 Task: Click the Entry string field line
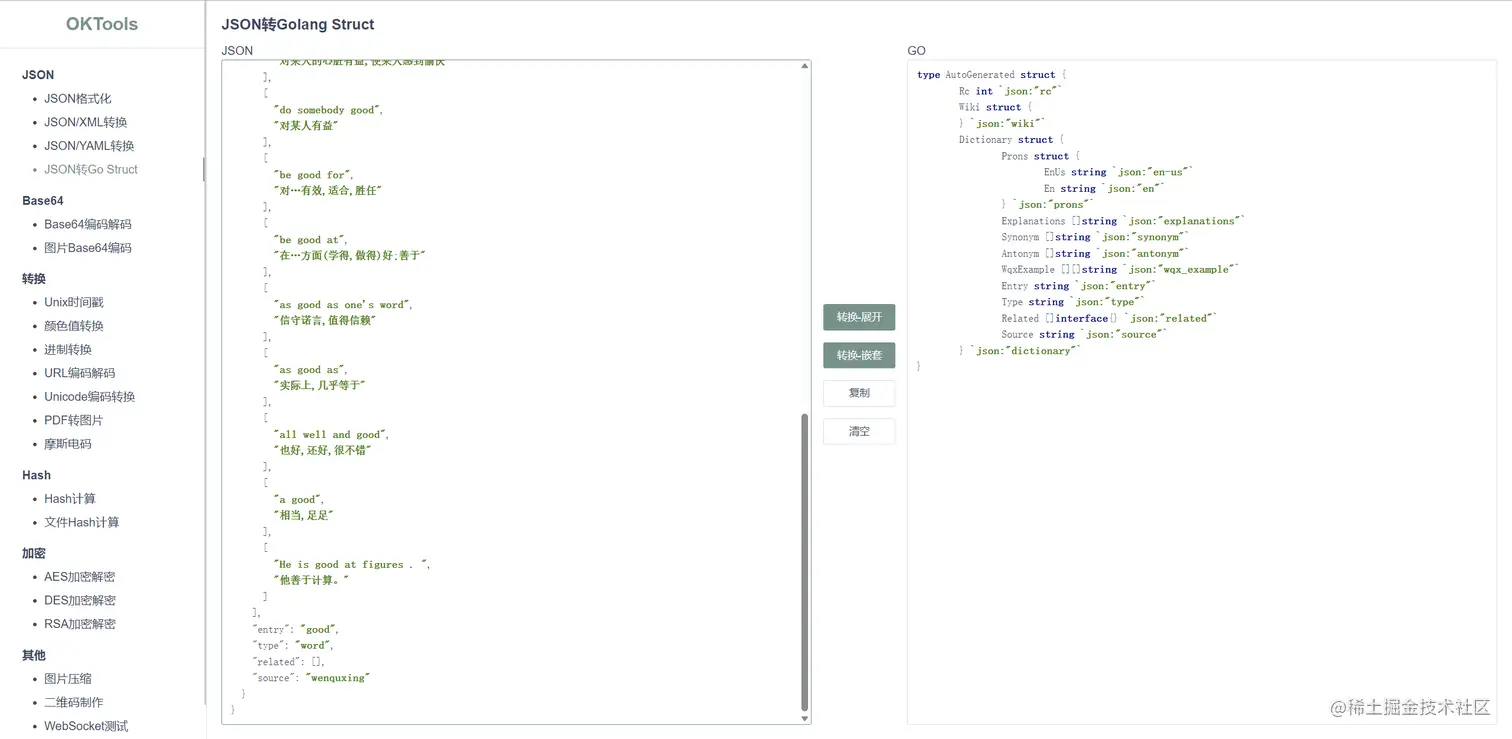tap(1078, 286)
